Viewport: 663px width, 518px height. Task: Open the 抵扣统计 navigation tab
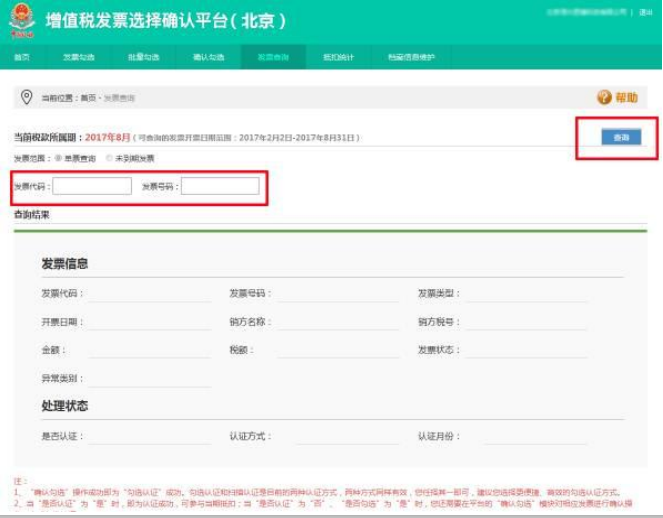click(338, 57)
